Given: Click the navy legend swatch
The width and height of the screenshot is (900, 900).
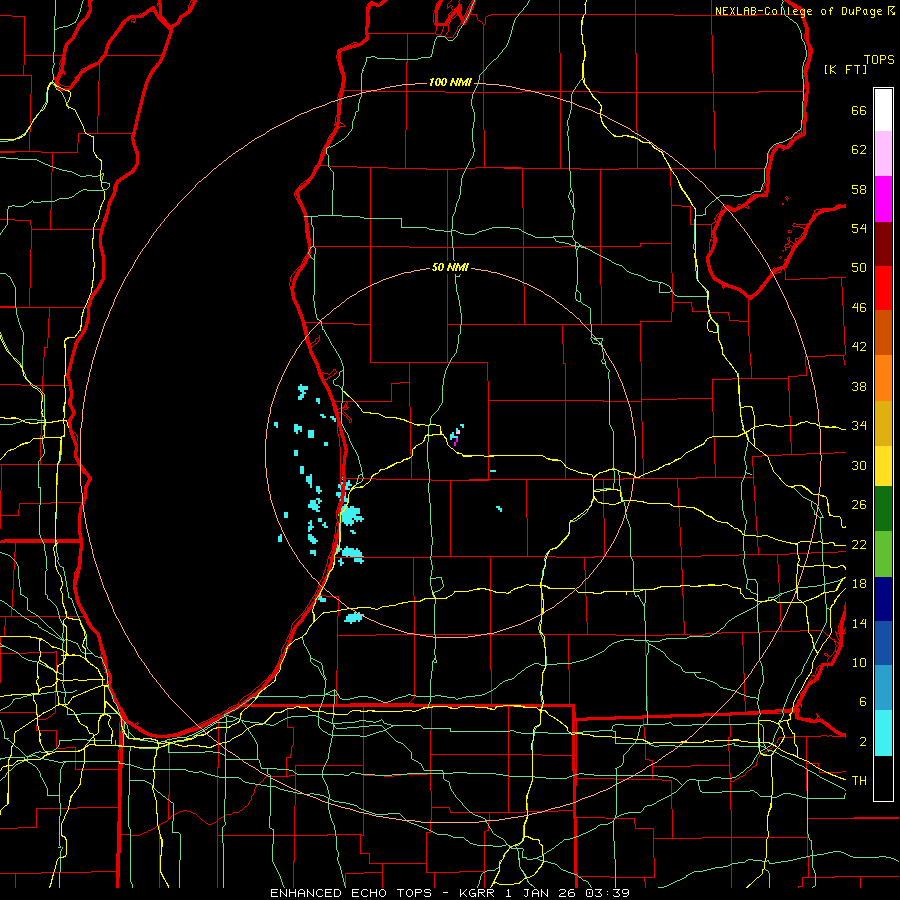Looking at the screenshot, I should tap(883, 599).
